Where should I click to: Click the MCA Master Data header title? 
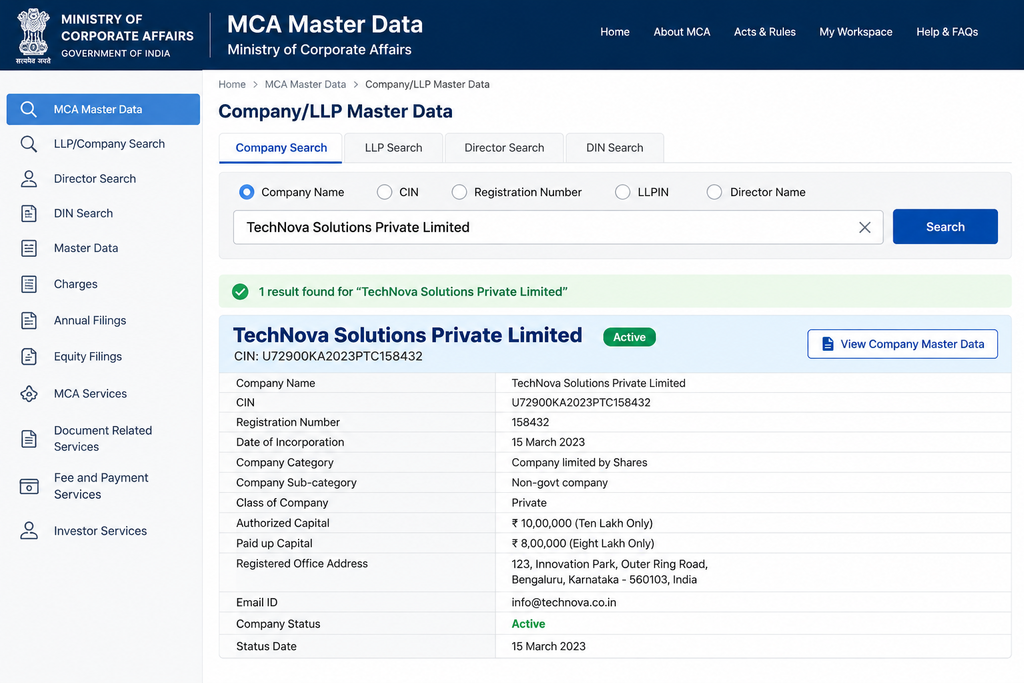click(x=325, y=25)
